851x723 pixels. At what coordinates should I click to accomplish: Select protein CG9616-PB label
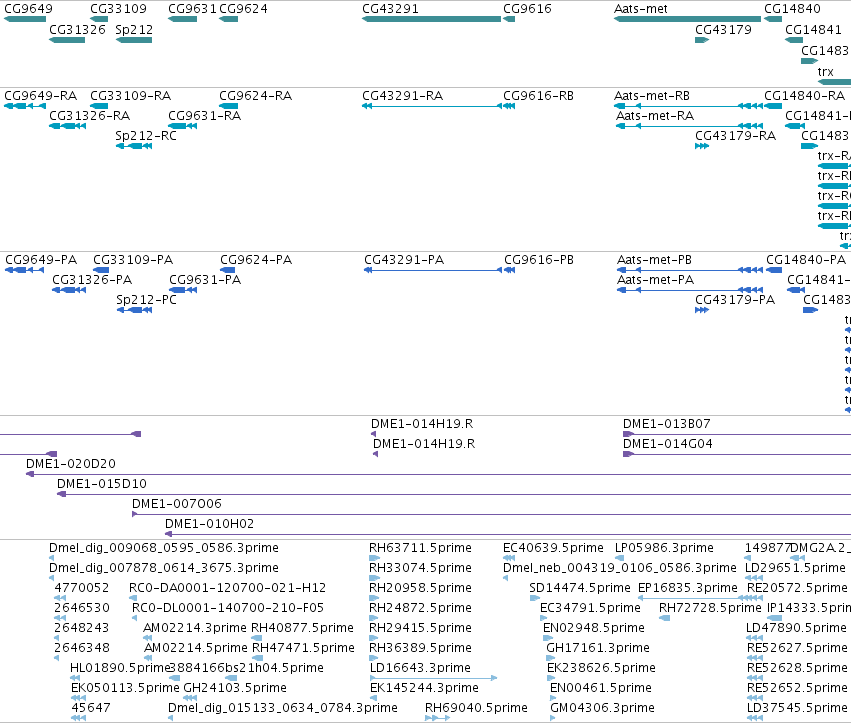pyautogui.click(x=539, y=259)
